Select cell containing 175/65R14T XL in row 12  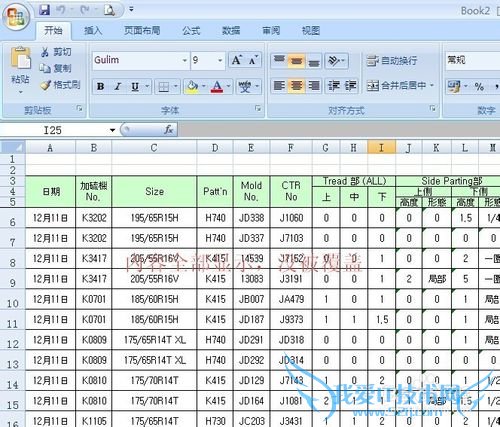154,340
